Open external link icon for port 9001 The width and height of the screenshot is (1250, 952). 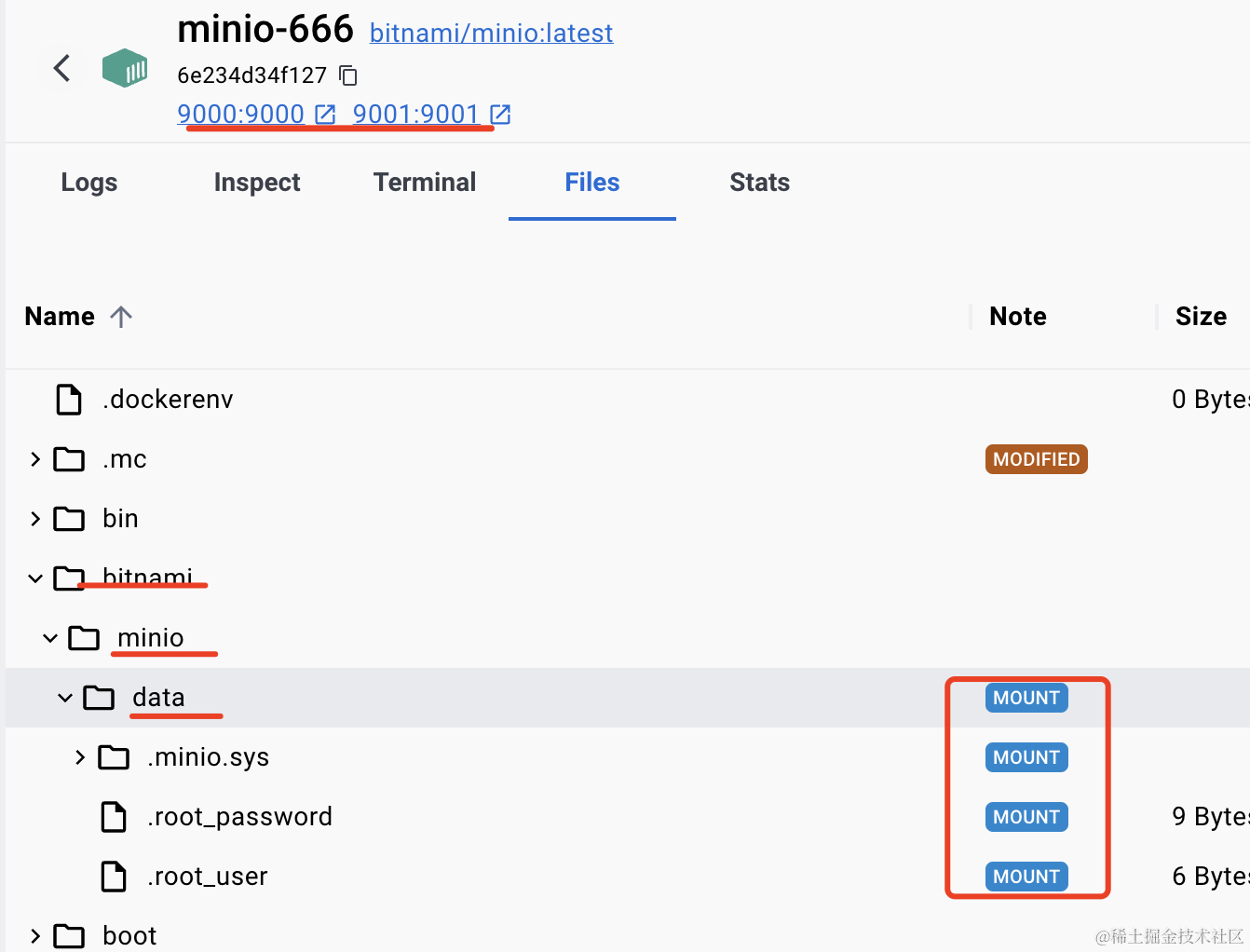click(500, 115)
